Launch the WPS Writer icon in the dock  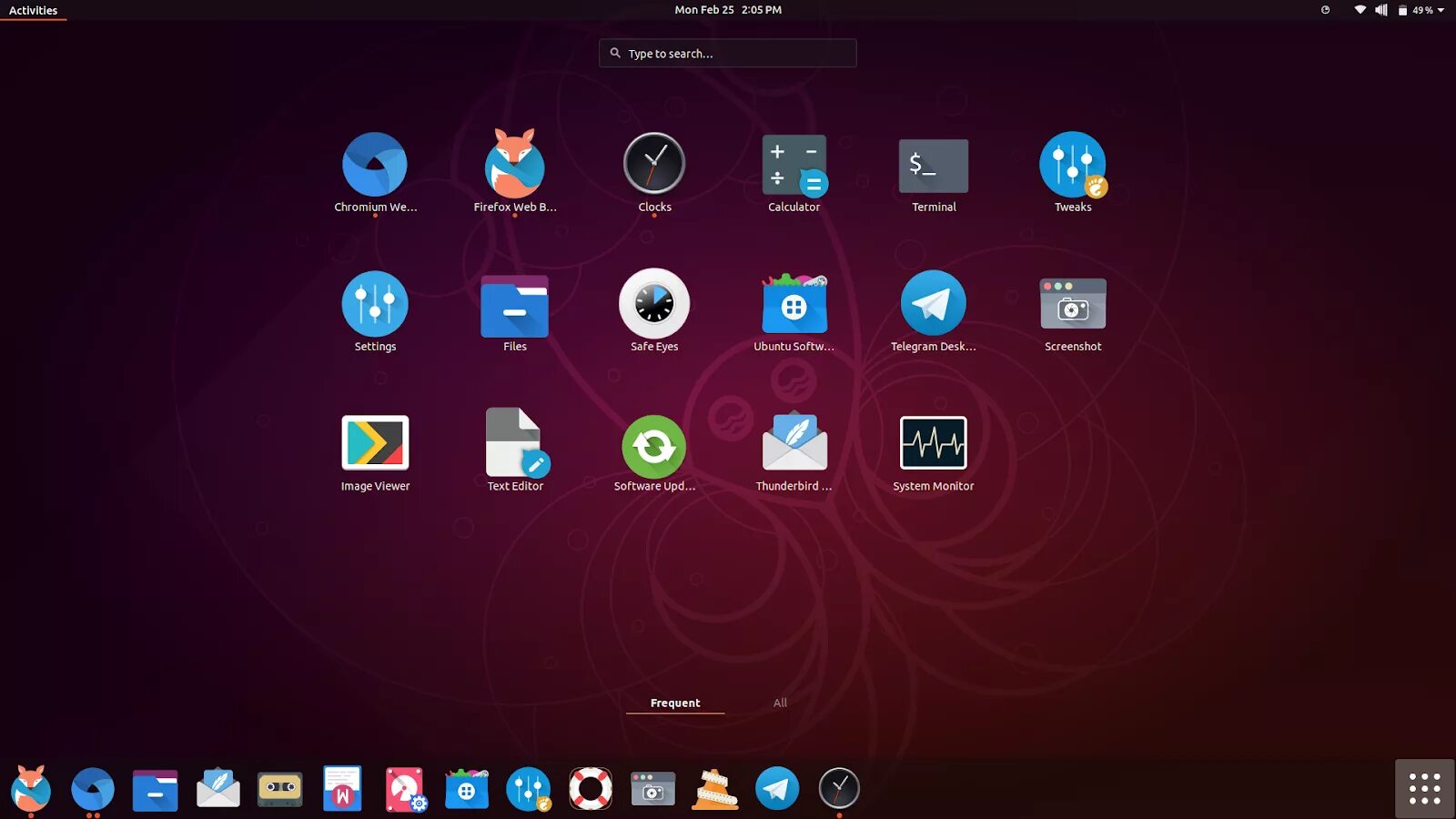(x=342, y=788)
